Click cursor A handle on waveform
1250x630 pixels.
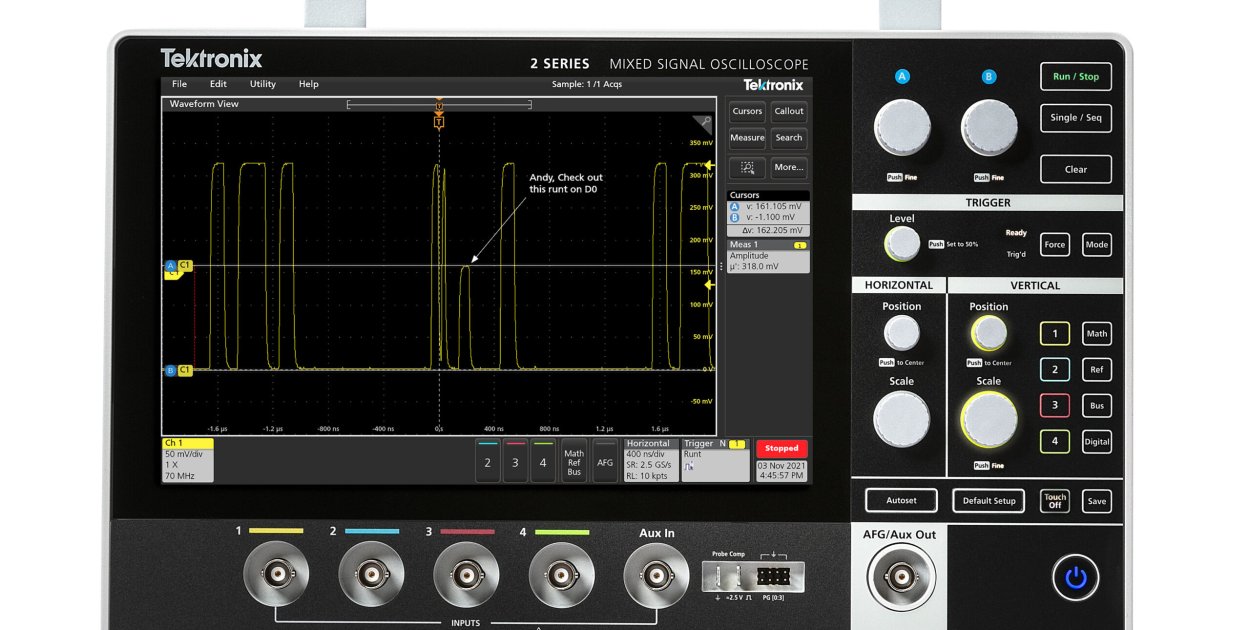click(171, 266)
